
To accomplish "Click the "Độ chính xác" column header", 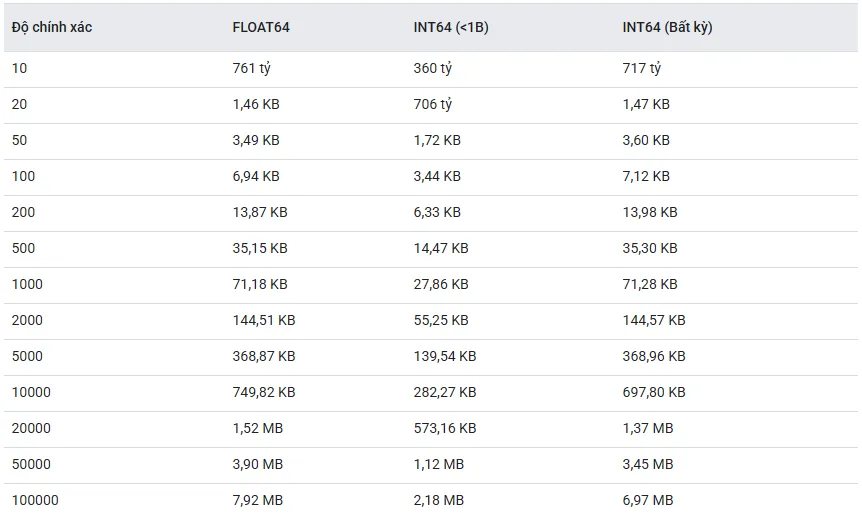I will tap(52, 28).
